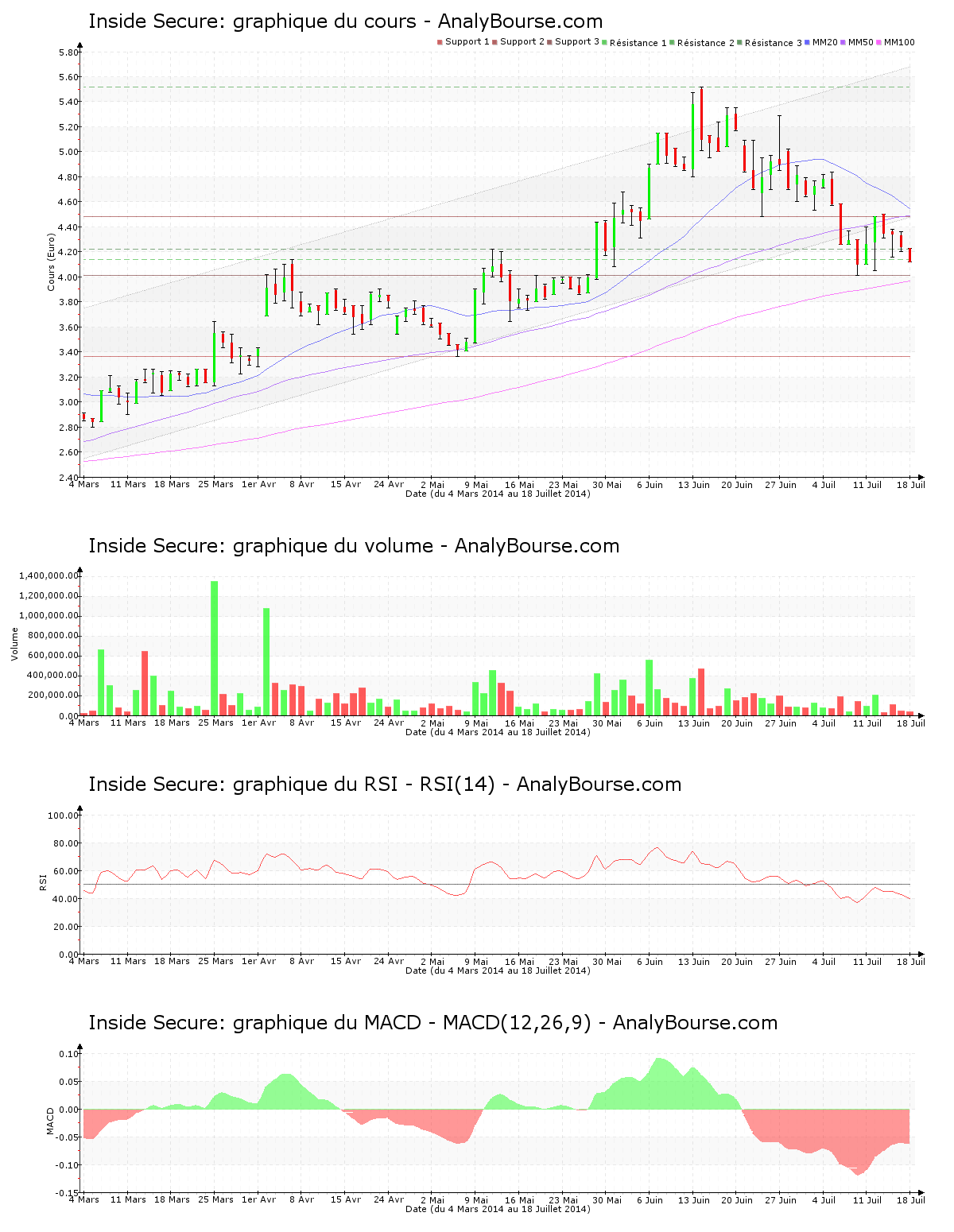Select the Support 3 legend label
Viewport: 954px width, 1232px height.
tap(577, 42)
